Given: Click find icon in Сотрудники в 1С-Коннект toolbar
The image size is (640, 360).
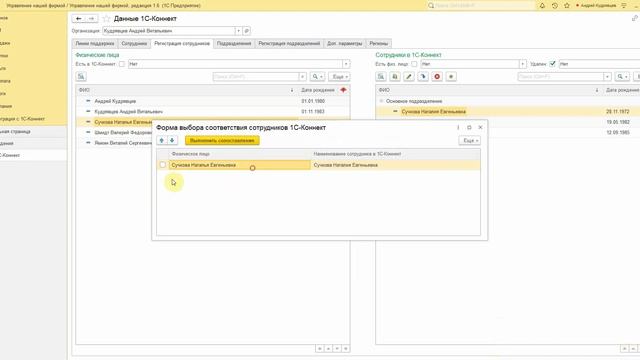Looking at the screenshot, I should [x=381, y=77].
